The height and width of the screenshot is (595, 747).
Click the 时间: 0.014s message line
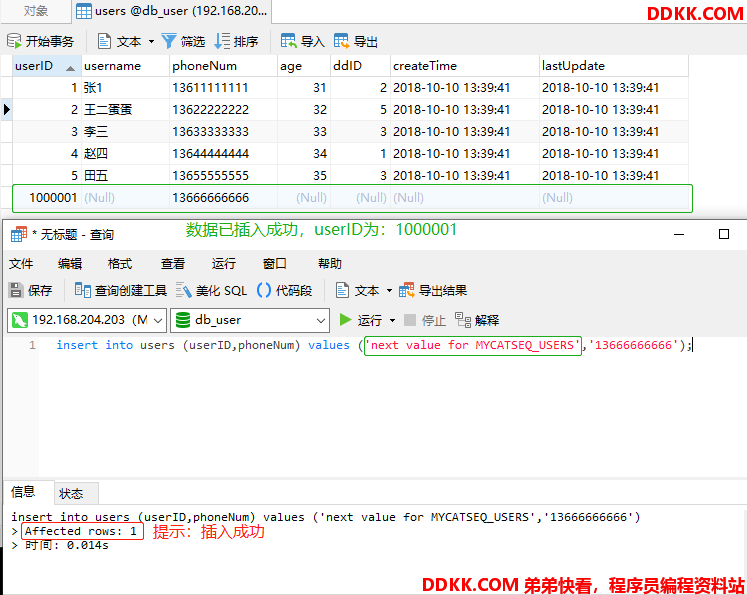pos(67,545)
